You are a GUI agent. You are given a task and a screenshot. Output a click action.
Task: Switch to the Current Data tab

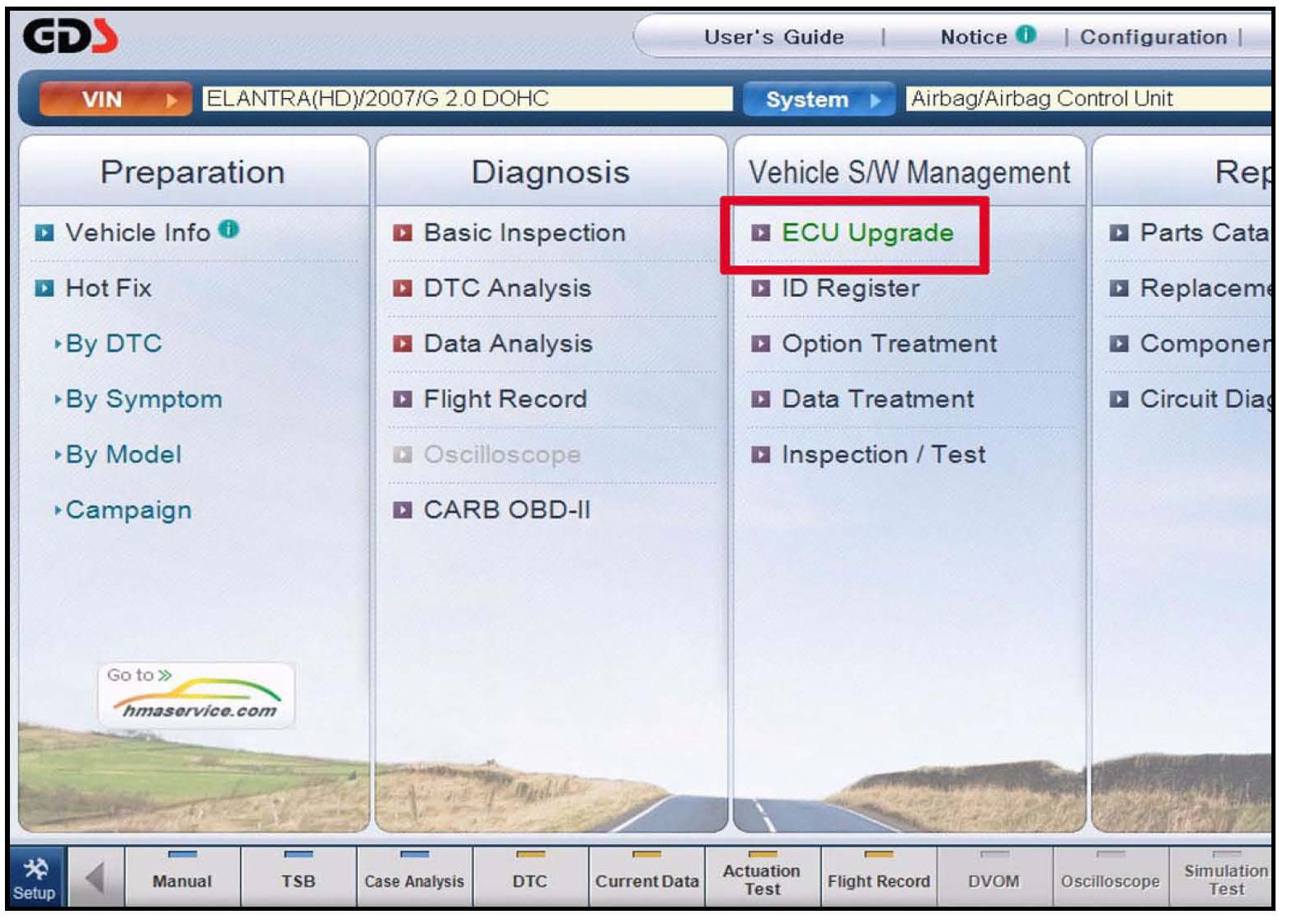pos(646,880)
